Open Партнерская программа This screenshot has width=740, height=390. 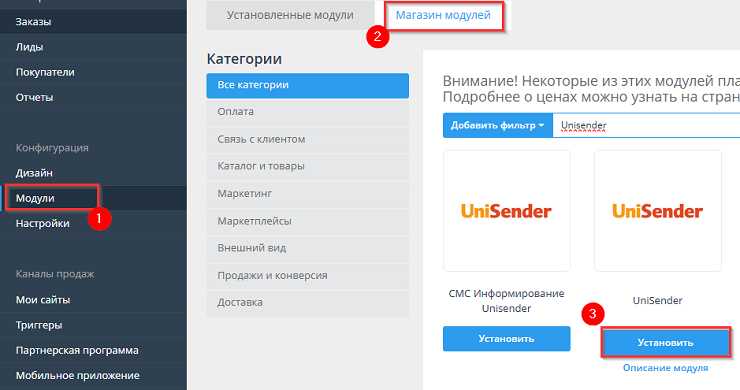point(93,350)
